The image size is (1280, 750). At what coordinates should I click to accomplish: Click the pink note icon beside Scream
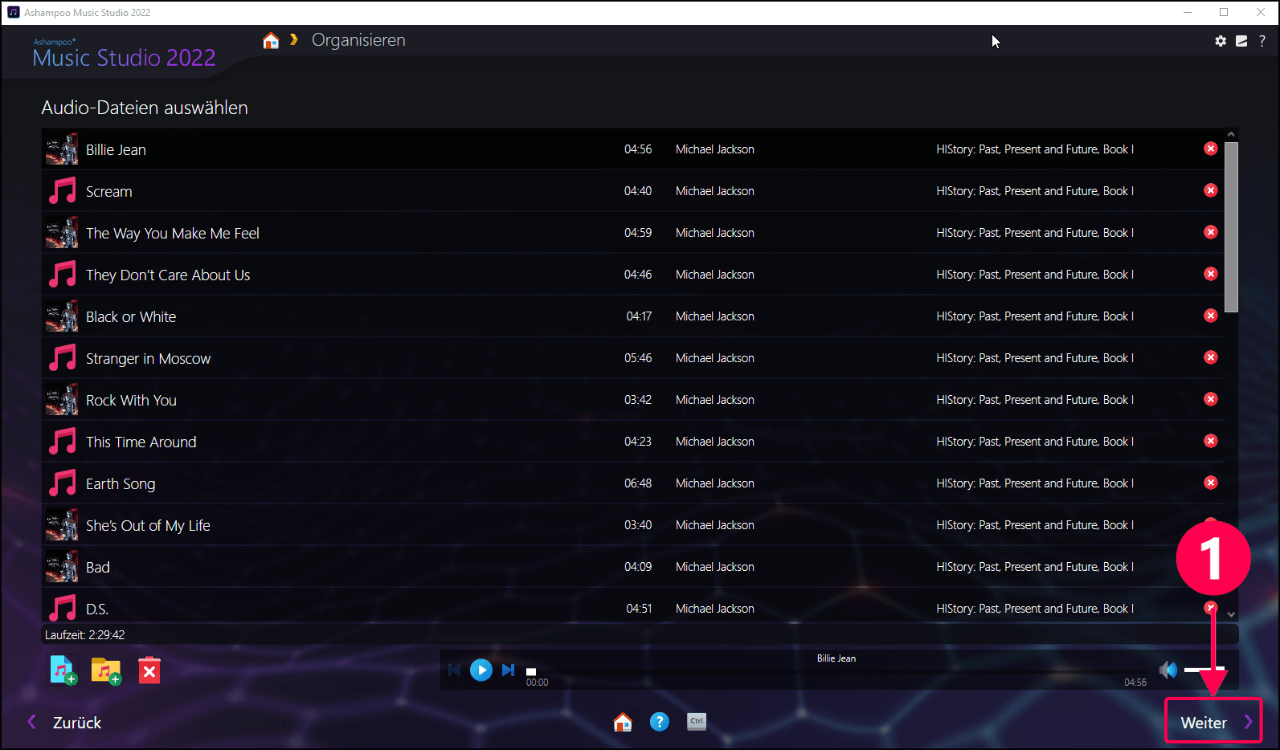point(62,191)
